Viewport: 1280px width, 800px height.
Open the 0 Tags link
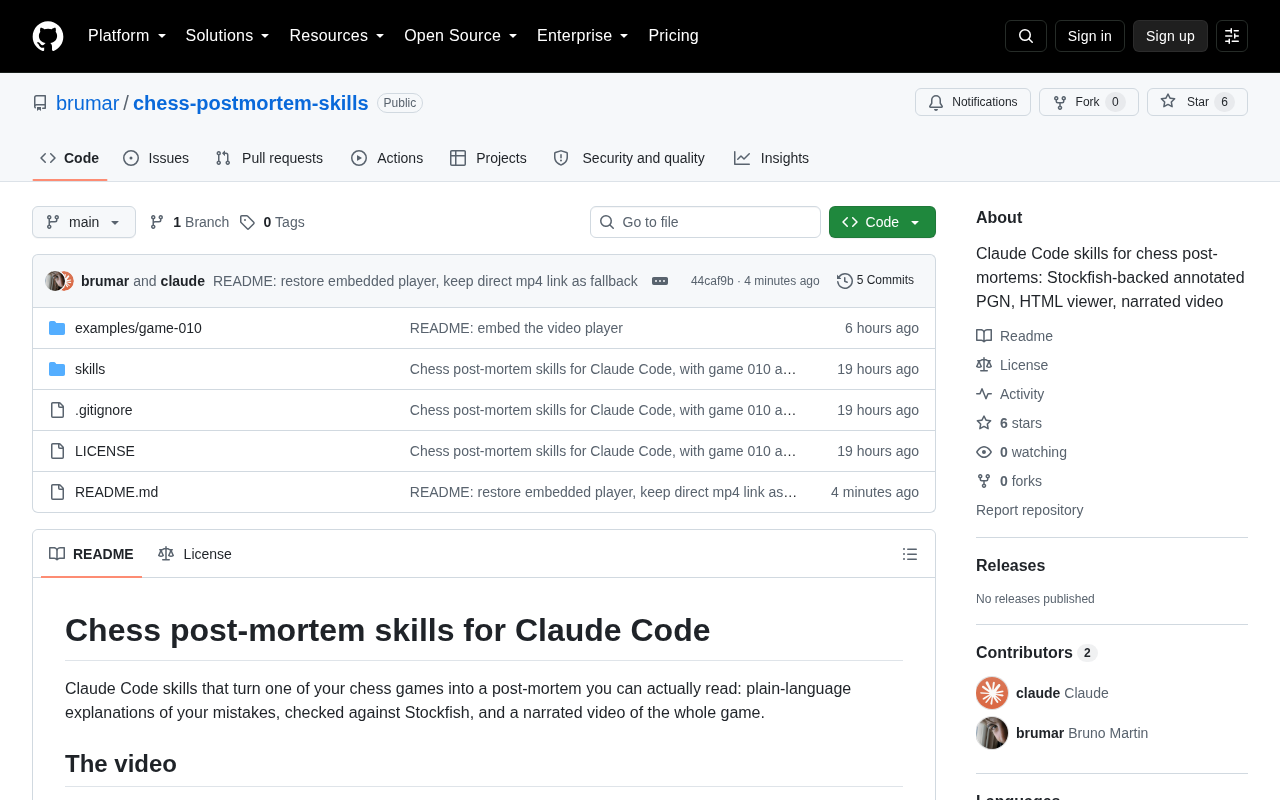(272, 222)
